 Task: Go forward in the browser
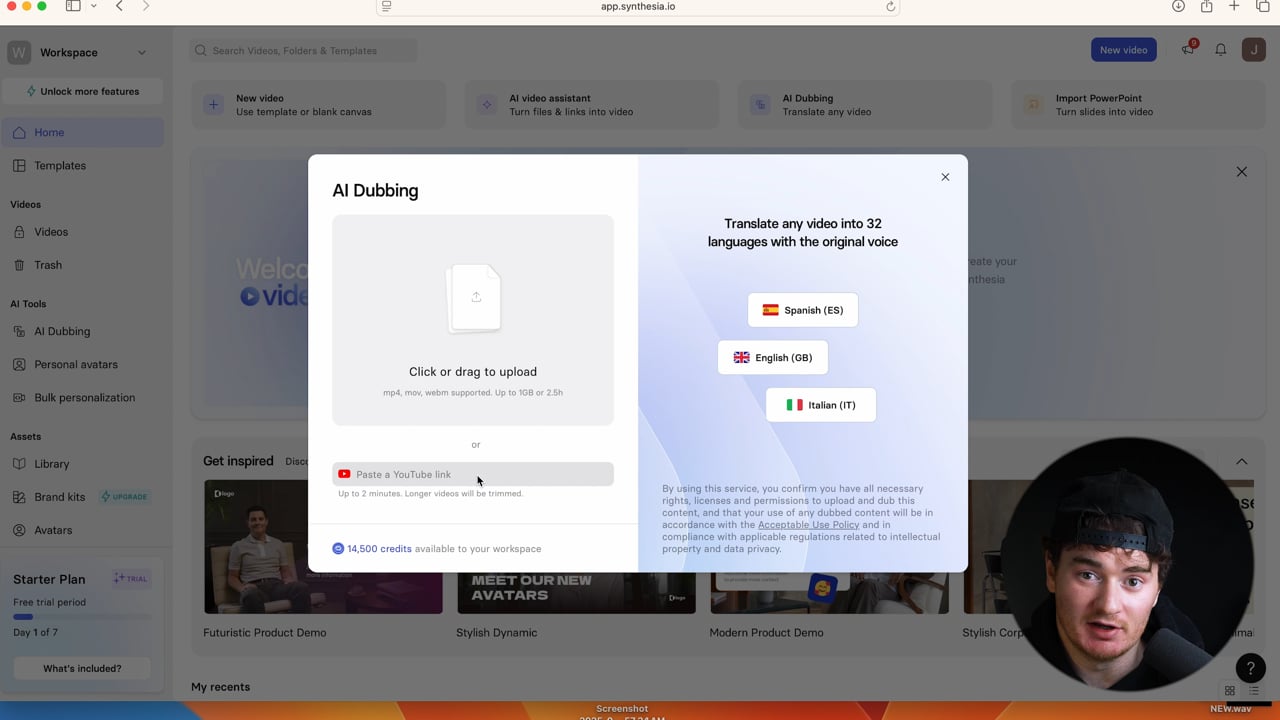pyautogui.click(x=145, y=6)
